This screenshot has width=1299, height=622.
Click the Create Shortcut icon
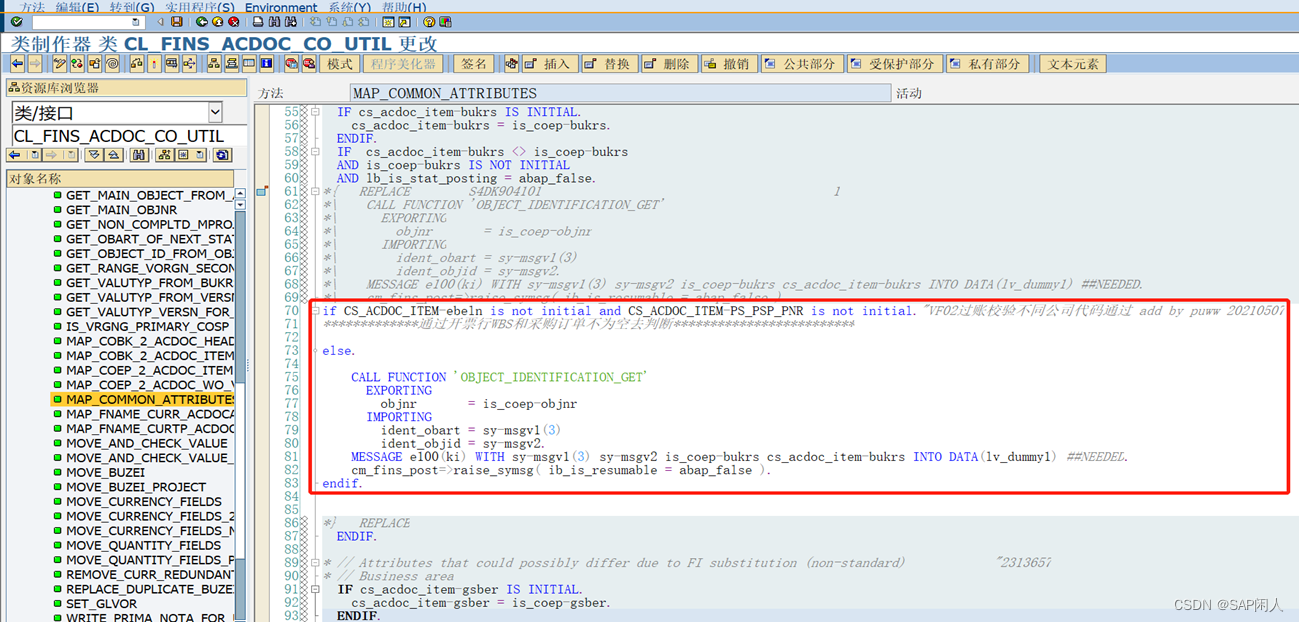(x=404, y=22)
